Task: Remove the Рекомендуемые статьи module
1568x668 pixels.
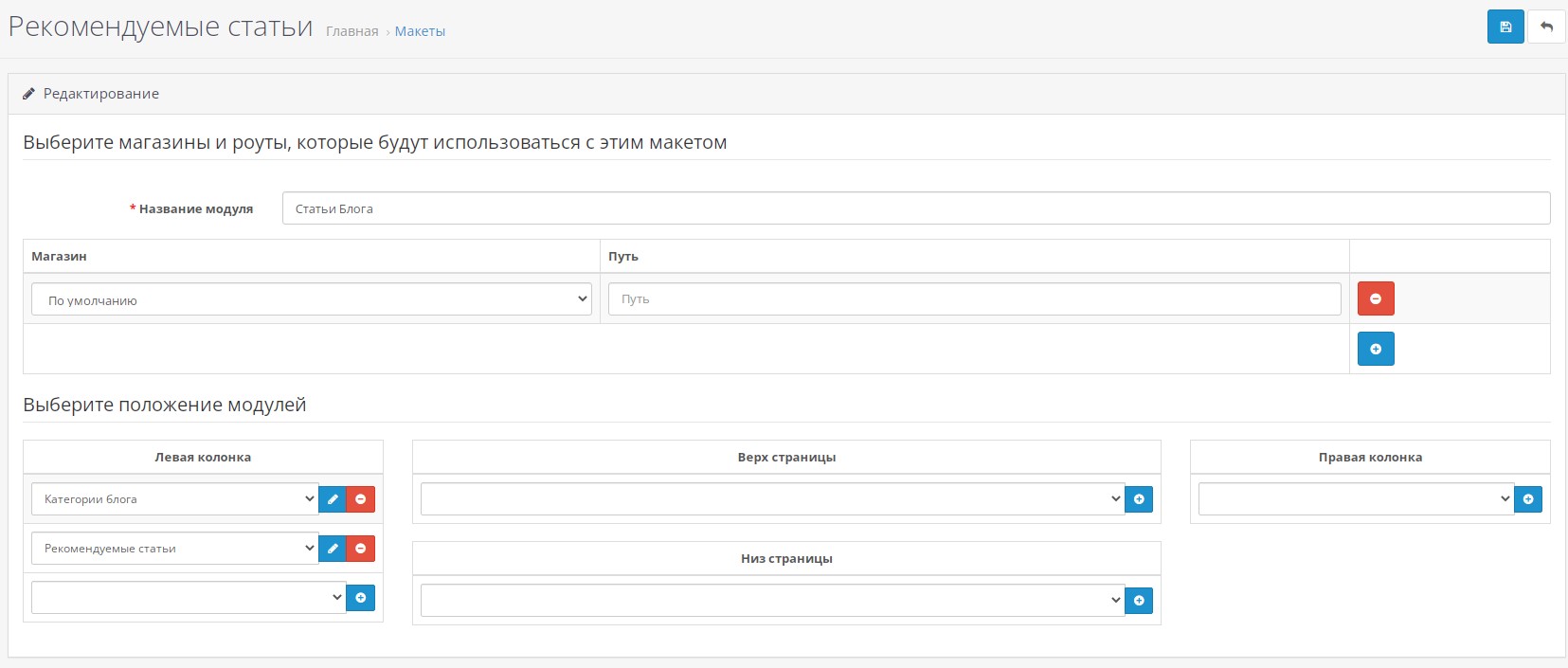Action: tap(361, 549)
